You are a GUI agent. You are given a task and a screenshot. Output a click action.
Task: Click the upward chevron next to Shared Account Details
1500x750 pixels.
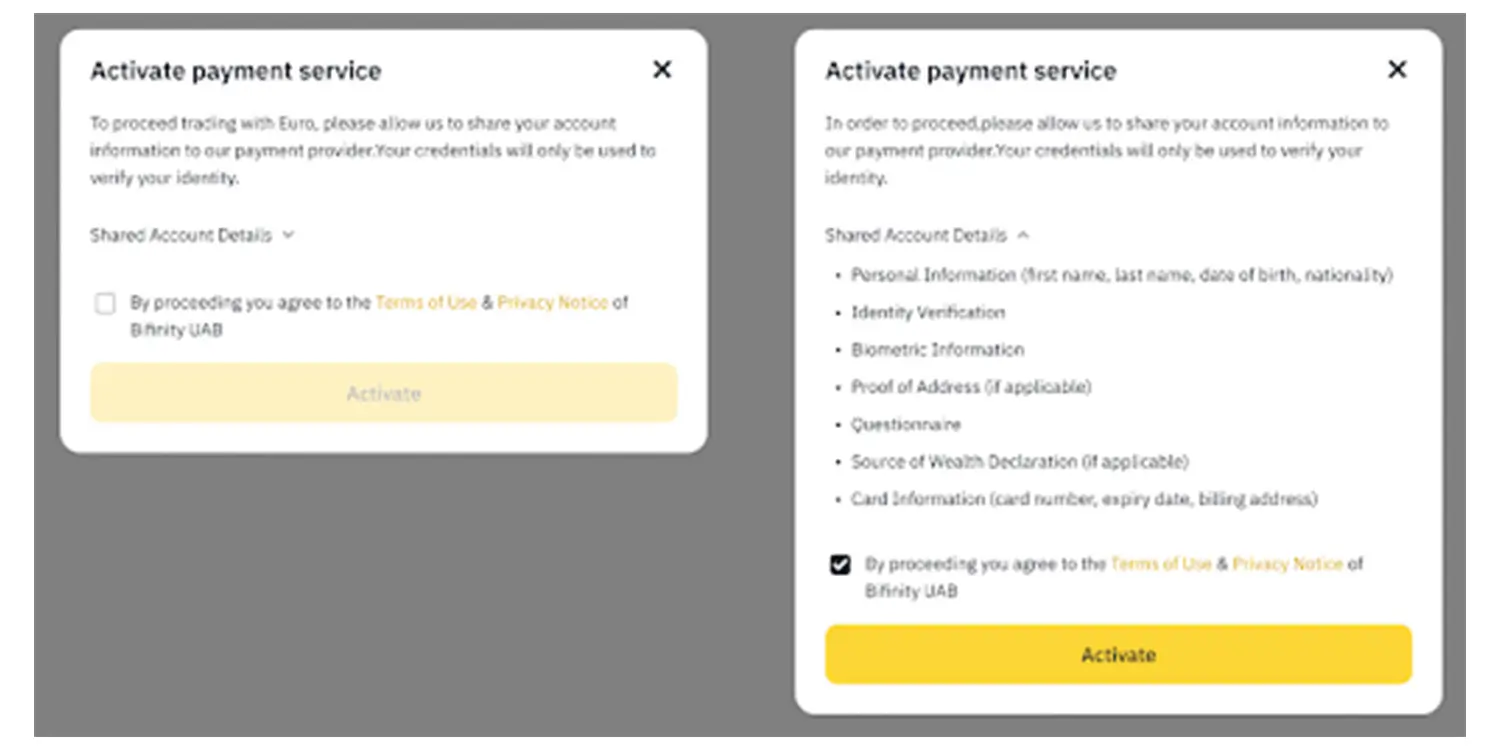click(1022, 235)
